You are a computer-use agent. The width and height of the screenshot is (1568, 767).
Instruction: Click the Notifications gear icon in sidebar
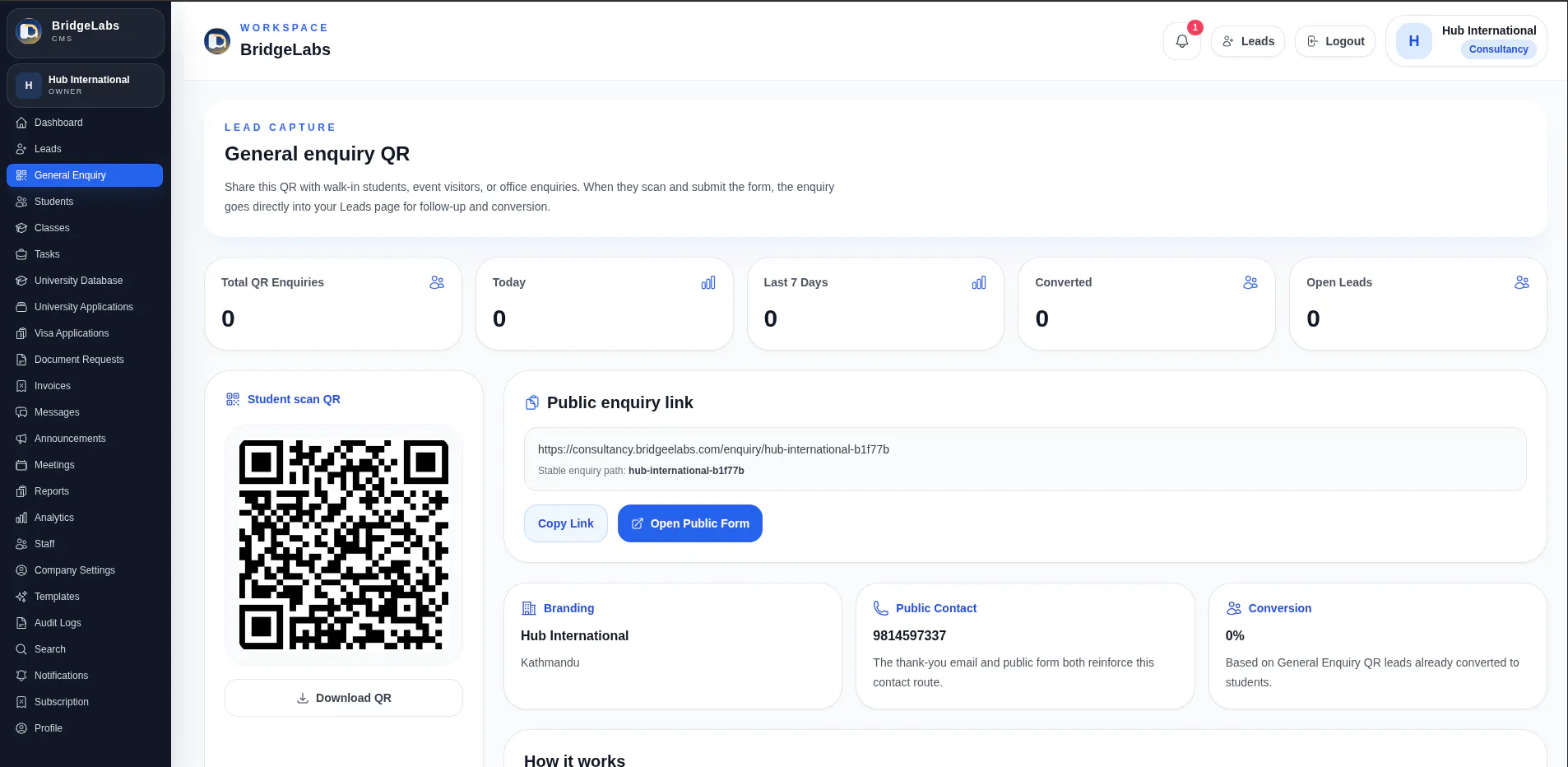pyautogui.click(x=21, y=676)
